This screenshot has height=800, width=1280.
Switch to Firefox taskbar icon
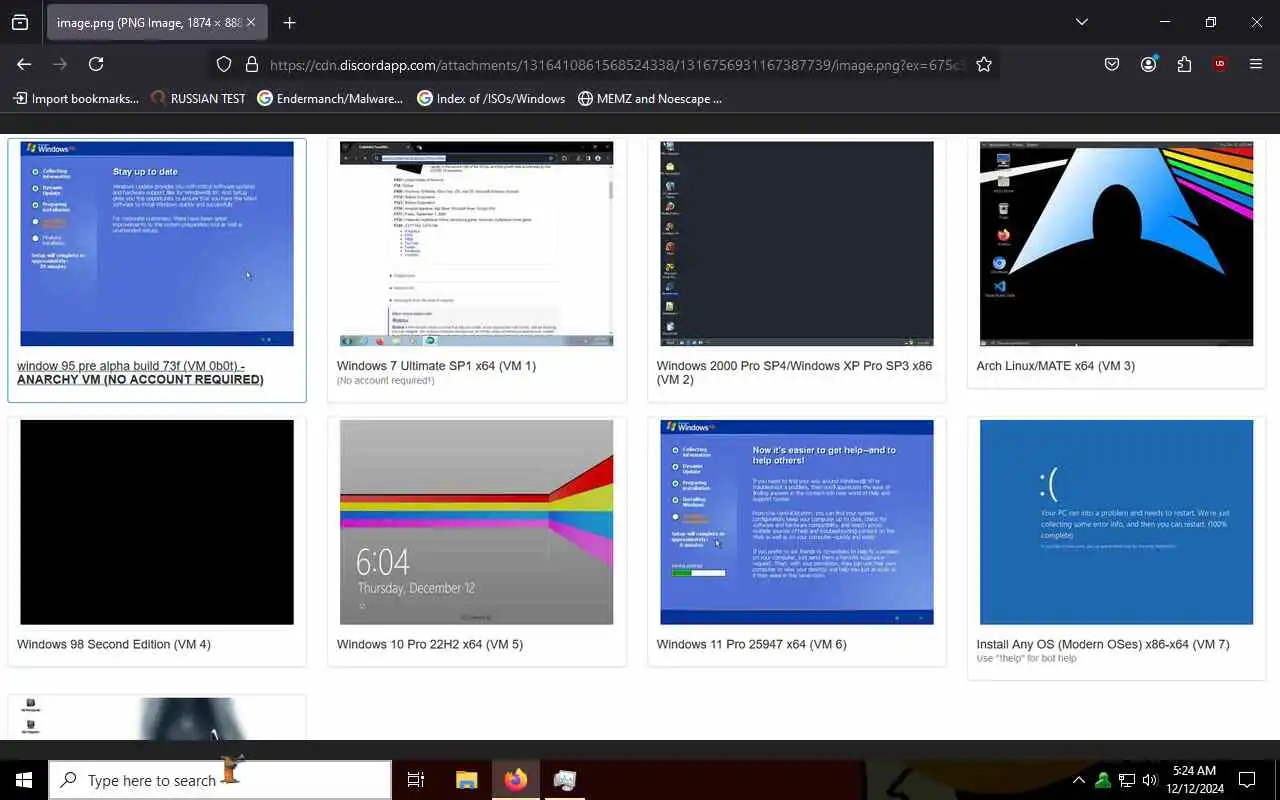pyautogui.click(x=516, y=780)
